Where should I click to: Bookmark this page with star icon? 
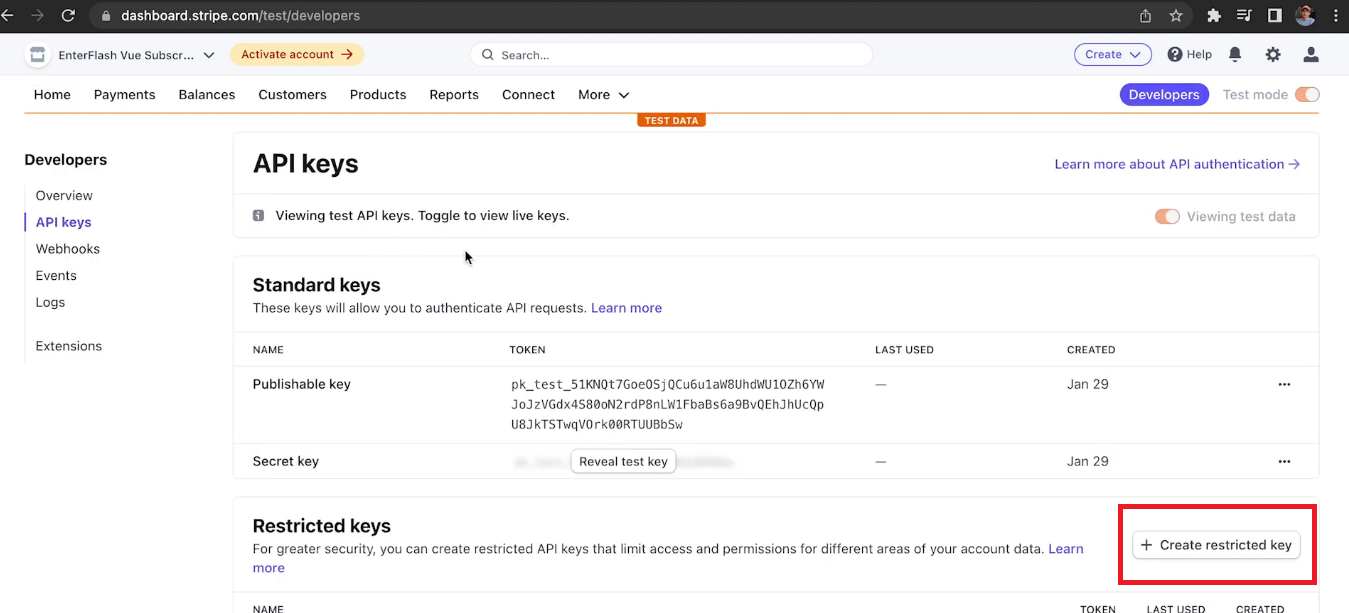pyautogui.click(x=1176, y=16)
